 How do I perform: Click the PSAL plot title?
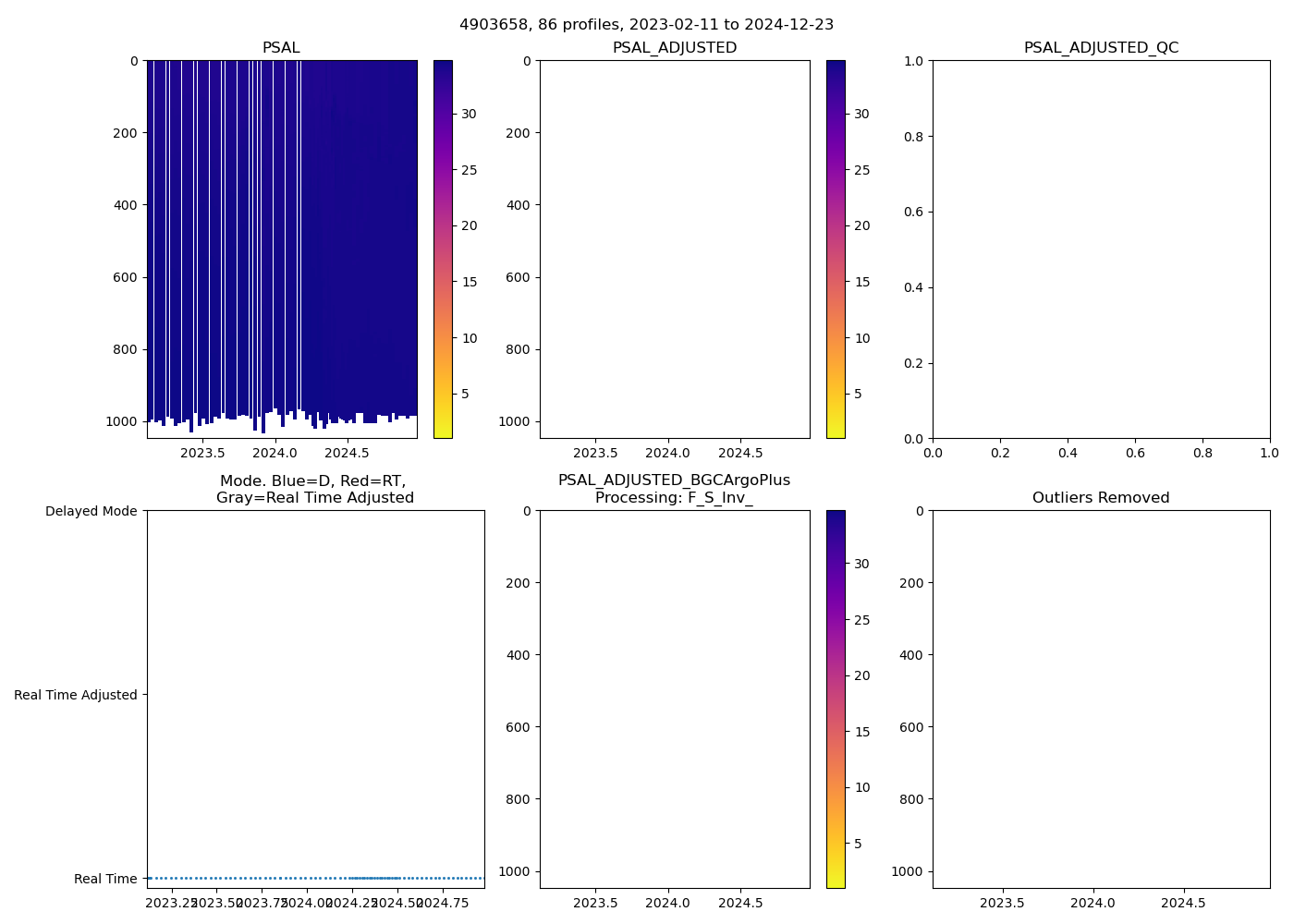click(281, 48)
